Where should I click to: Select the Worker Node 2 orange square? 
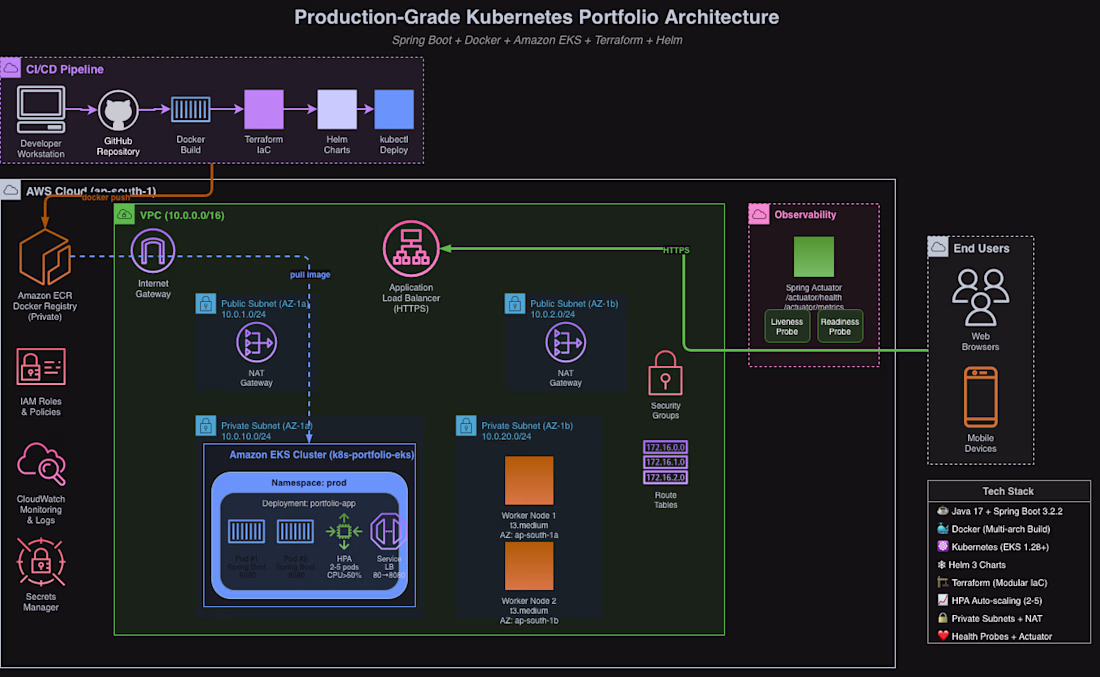[x=529, y=566]
